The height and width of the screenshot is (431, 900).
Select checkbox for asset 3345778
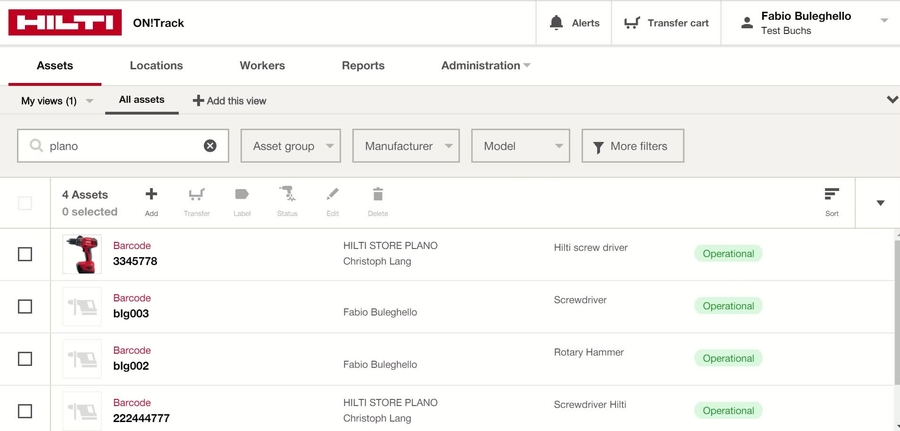pyautogui.click(x=25, y=254)
